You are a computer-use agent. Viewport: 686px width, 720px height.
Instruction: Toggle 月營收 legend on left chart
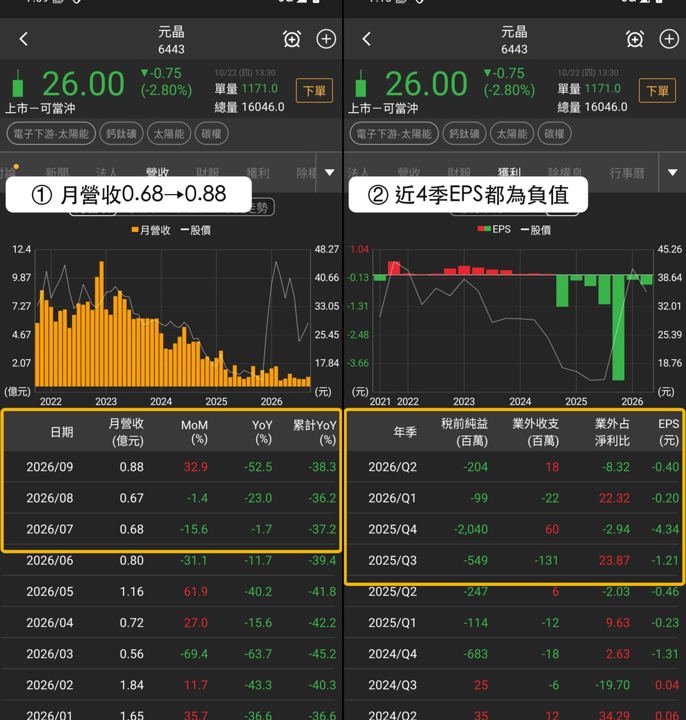pos(151,230)
